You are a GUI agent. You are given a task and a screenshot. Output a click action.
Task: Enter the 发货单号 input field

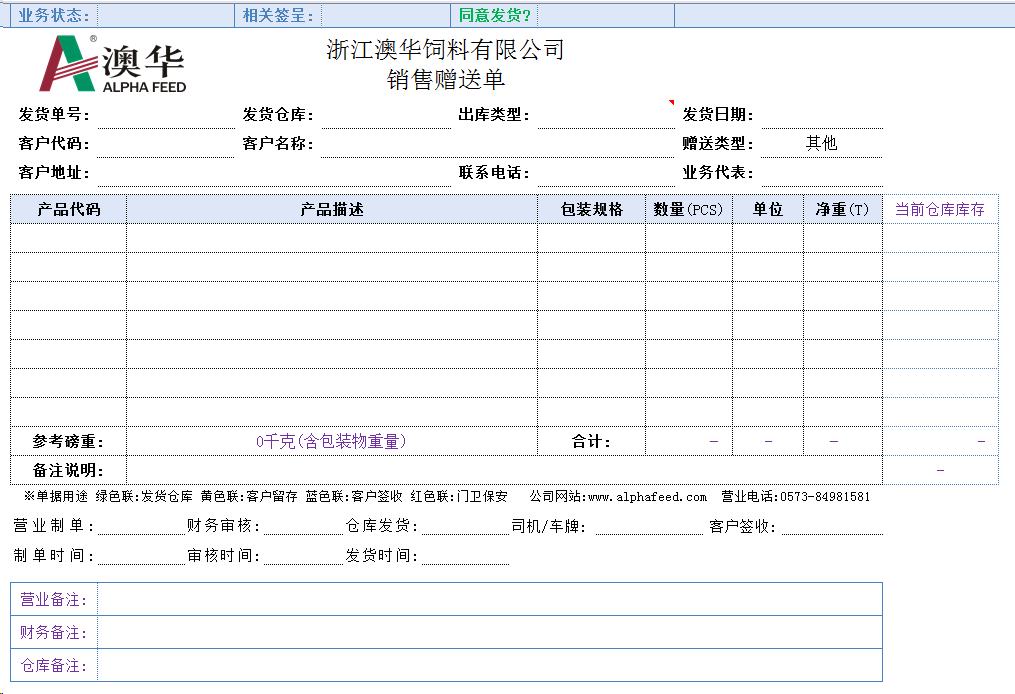[x=165, y=115]
